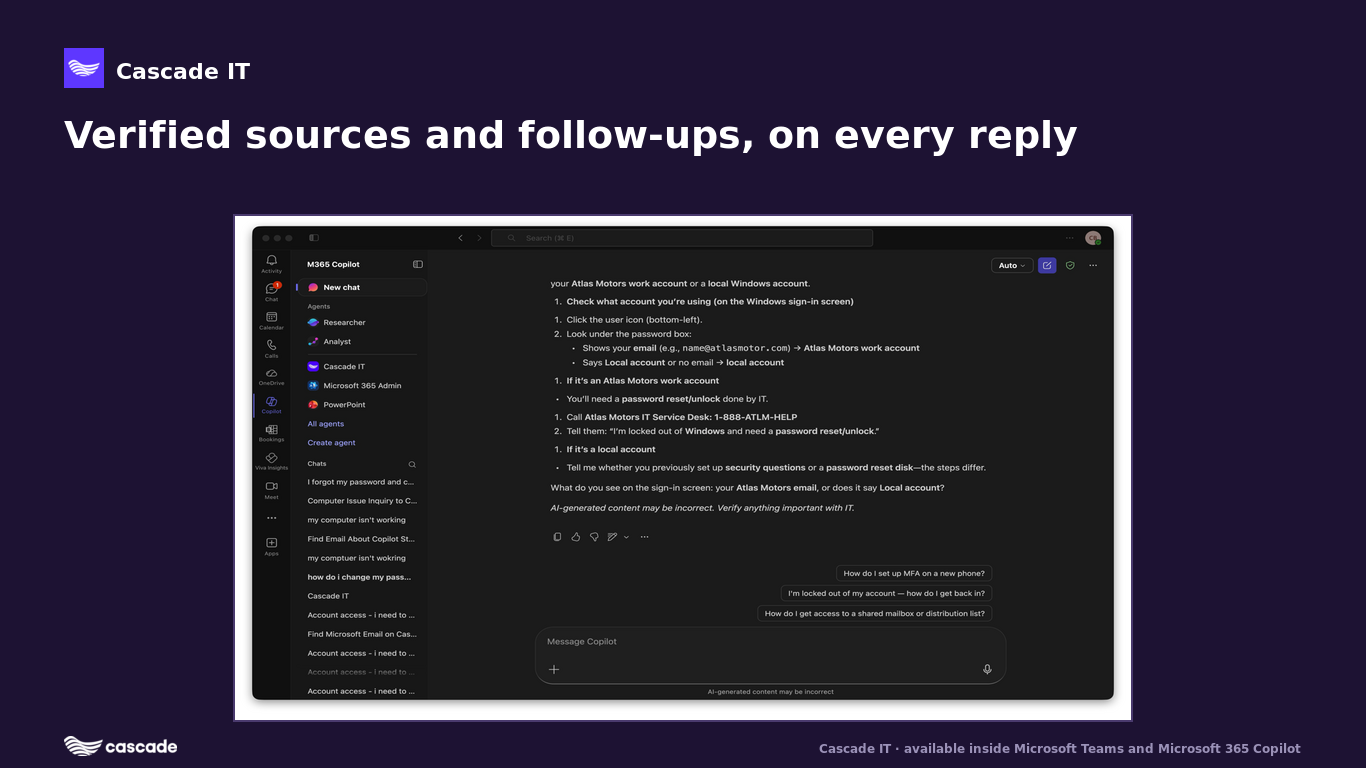Open the Activity feed in the left rail
This screenshot has height=768, width=1366.
271,264
